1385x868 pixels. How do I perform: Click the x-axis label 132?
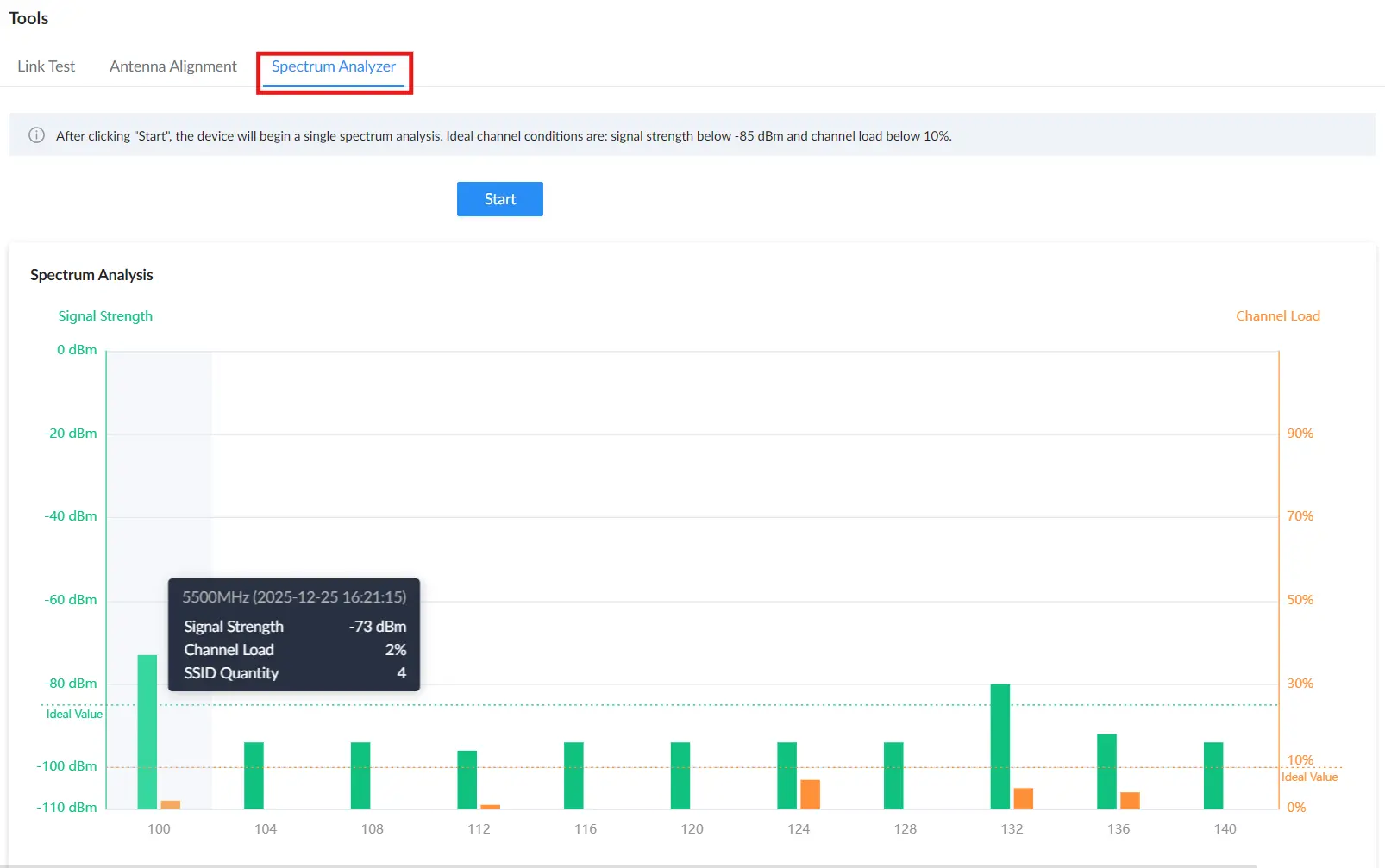click(x=1012, y=829)
